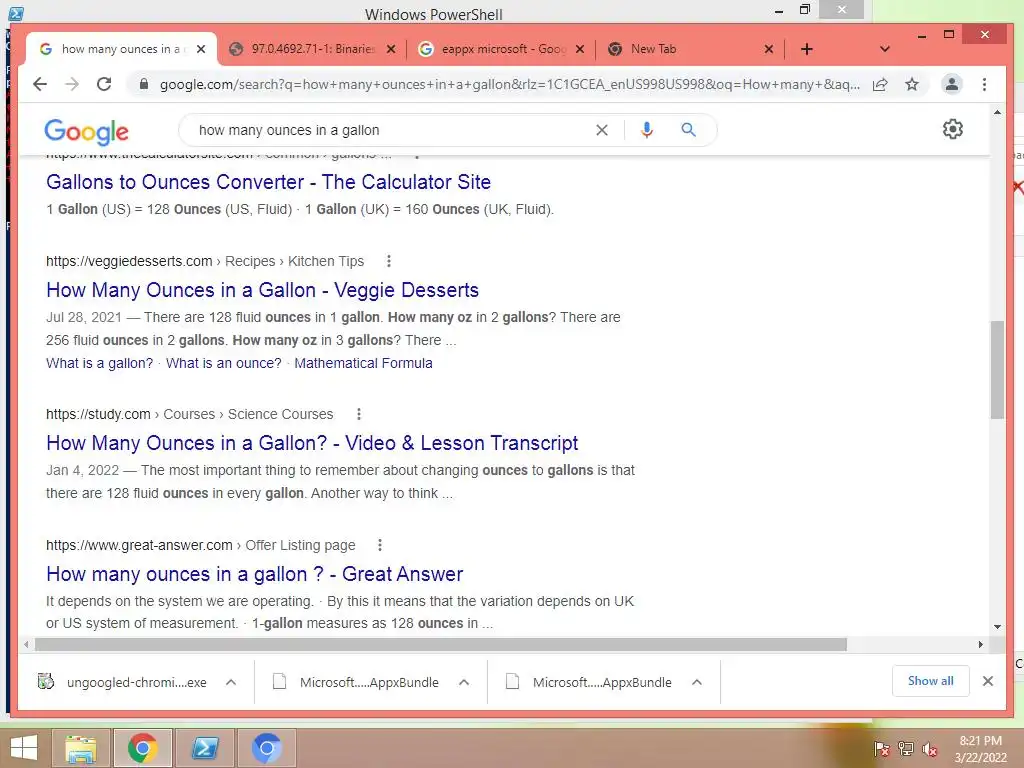Screen dimensions: 1024x768
Task: Click the vertical scrollbar thumb
Action: click(997, 370)
